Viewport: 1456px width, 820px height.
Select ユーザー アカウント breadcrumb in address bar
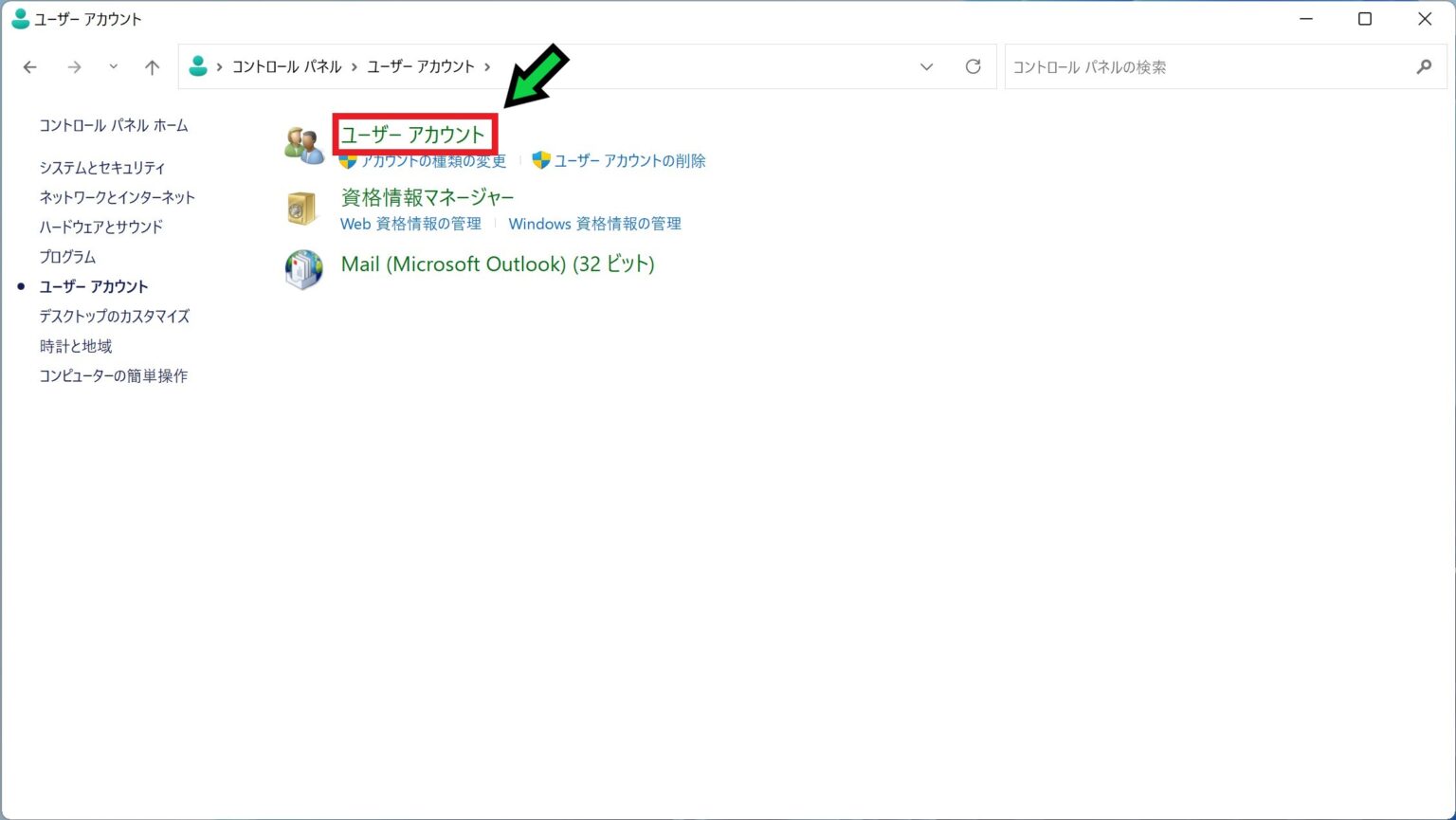[421, 66]
